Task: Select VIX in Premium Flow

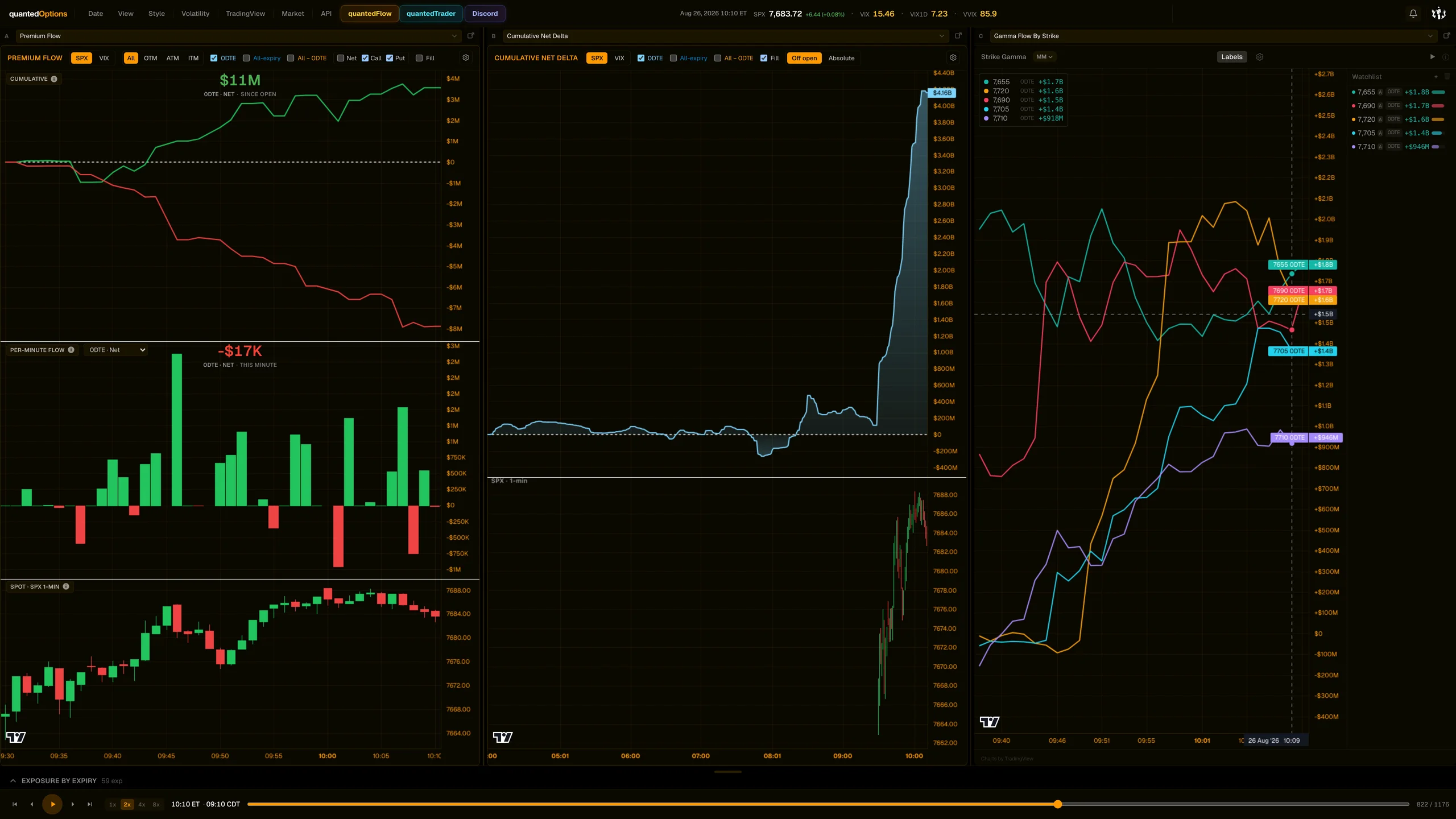Action: point(104,58)
